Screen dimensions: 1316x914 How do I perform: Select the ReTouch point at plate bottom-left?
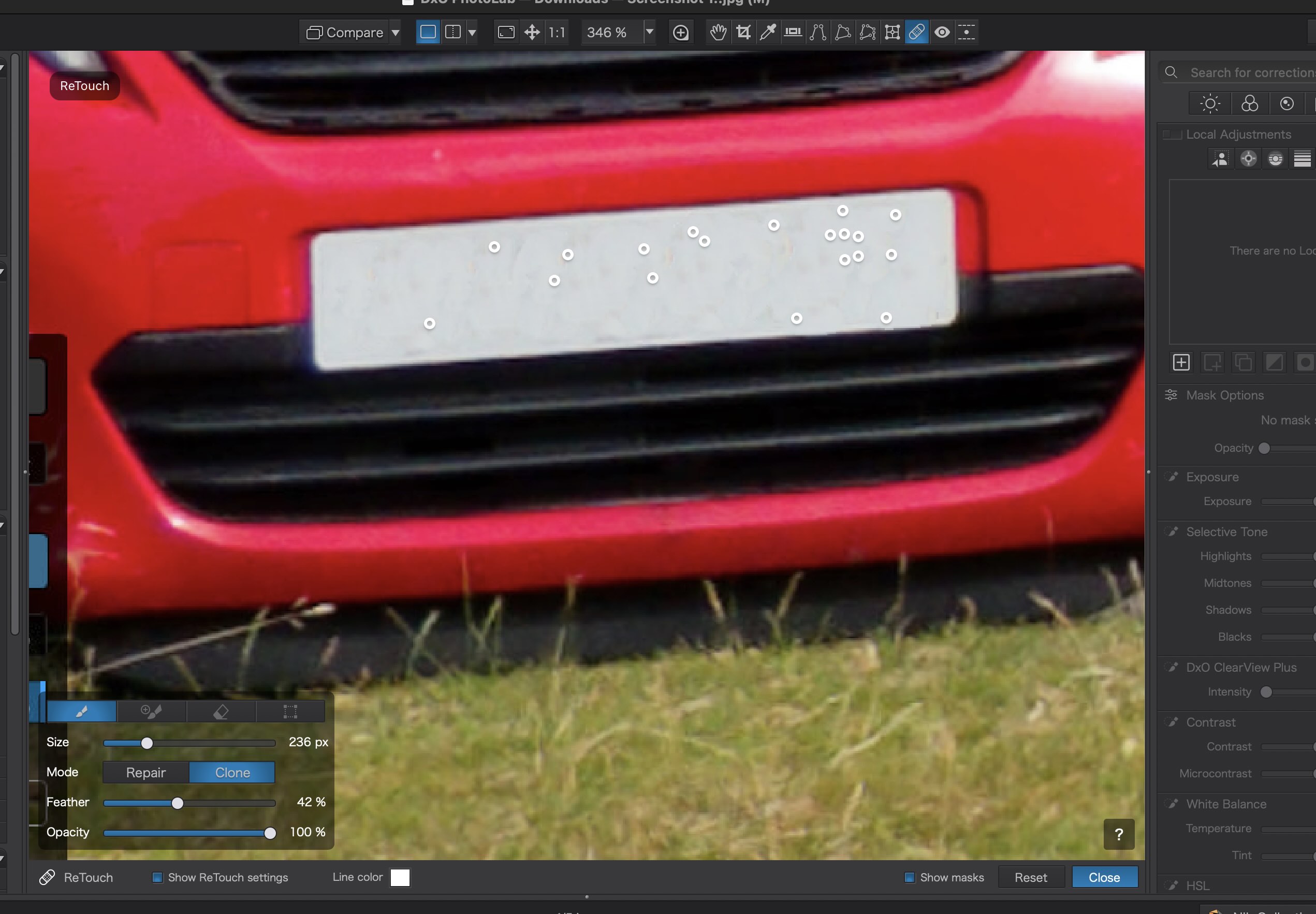430,323
